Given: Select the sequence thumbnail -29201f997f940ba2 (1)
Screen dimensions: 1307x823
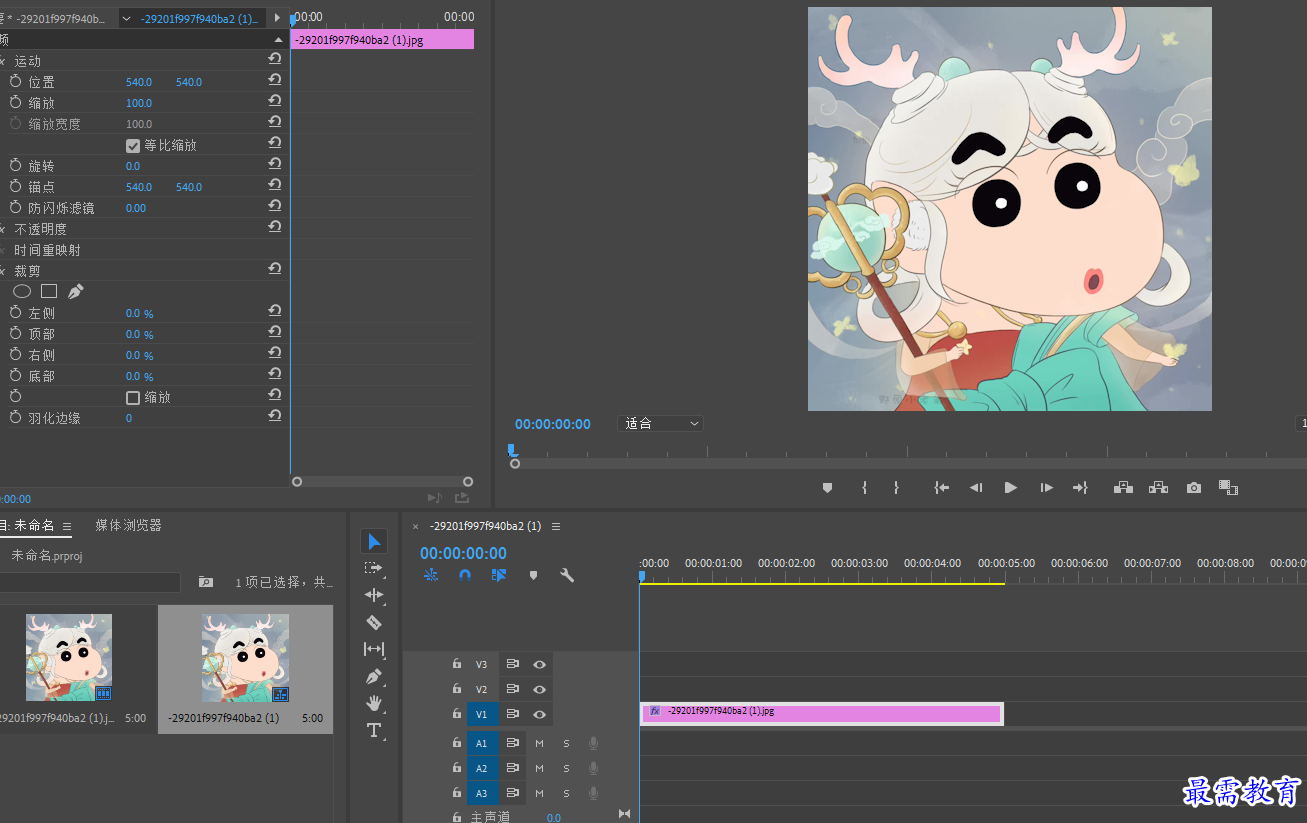Looking at the screenshot, I should coord(245,658).
